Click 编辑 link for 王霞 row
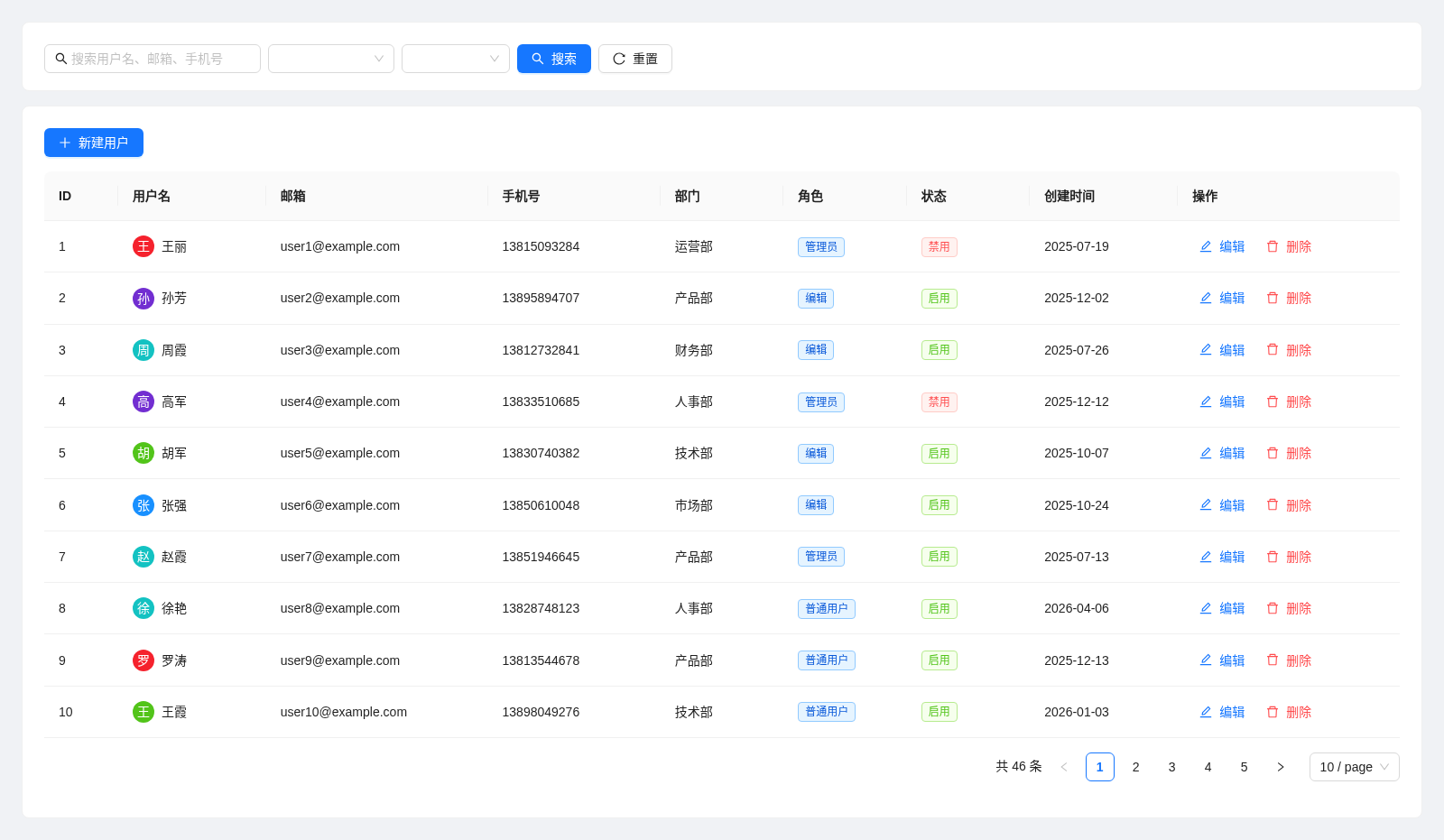 tap(1222, 712)
